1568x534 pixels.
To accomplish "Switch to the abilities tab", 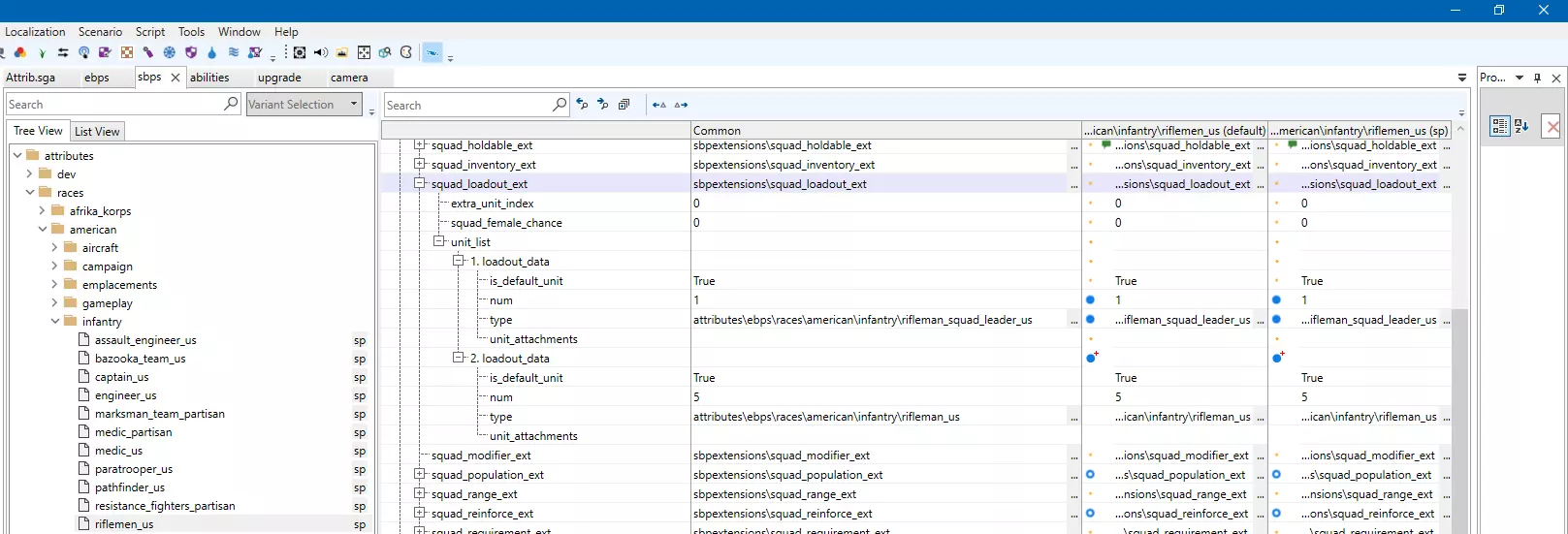I will [x=209, y=78].
